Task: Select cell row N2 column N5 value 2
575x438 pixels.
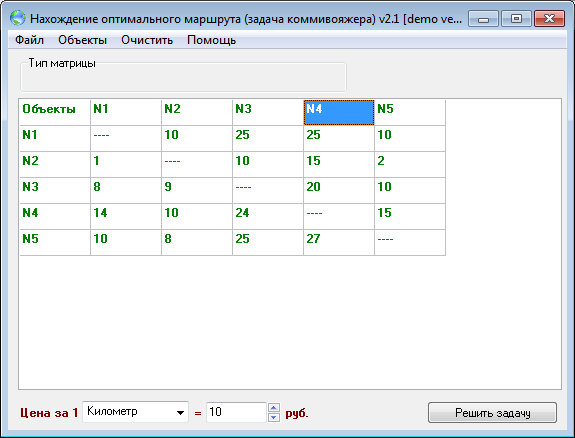Action: pos(410,165)
